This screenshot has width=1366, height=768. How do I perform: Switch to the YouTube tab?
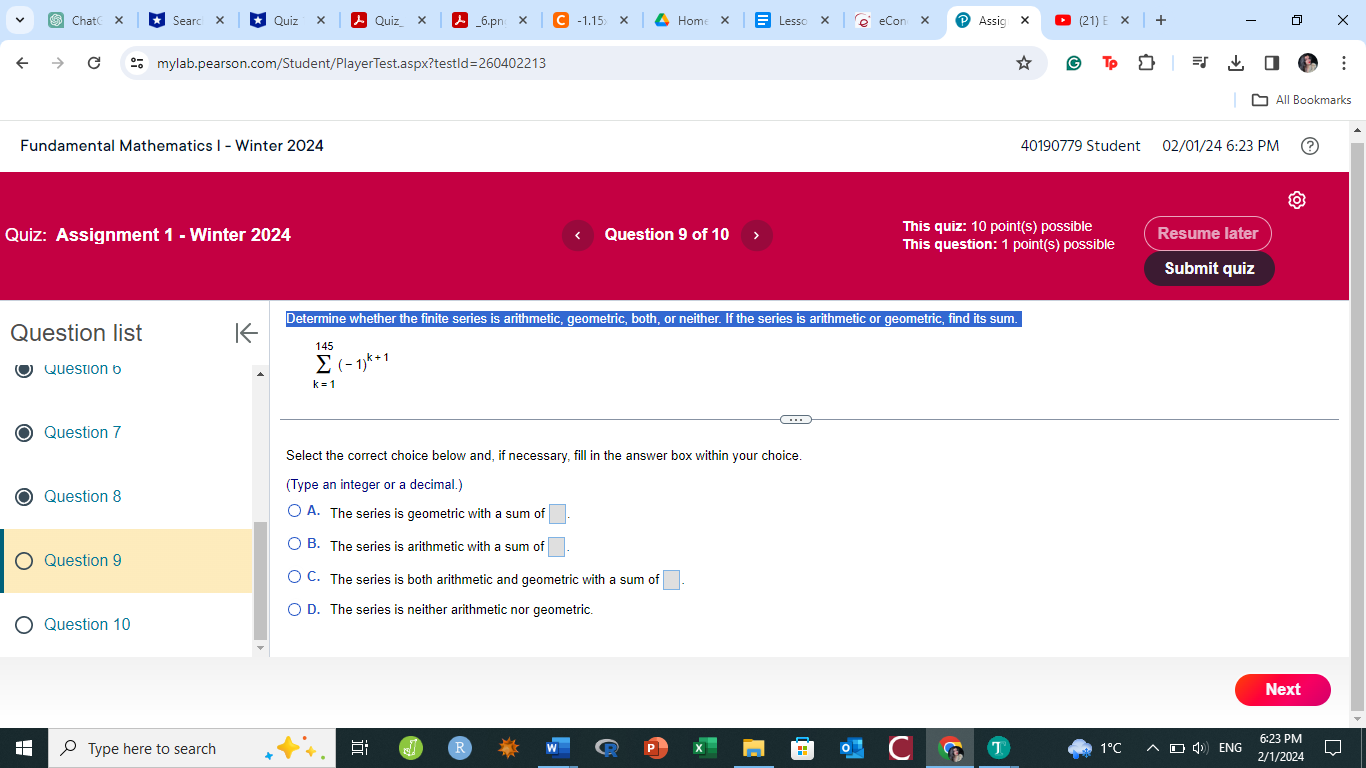click(1092, 20)
